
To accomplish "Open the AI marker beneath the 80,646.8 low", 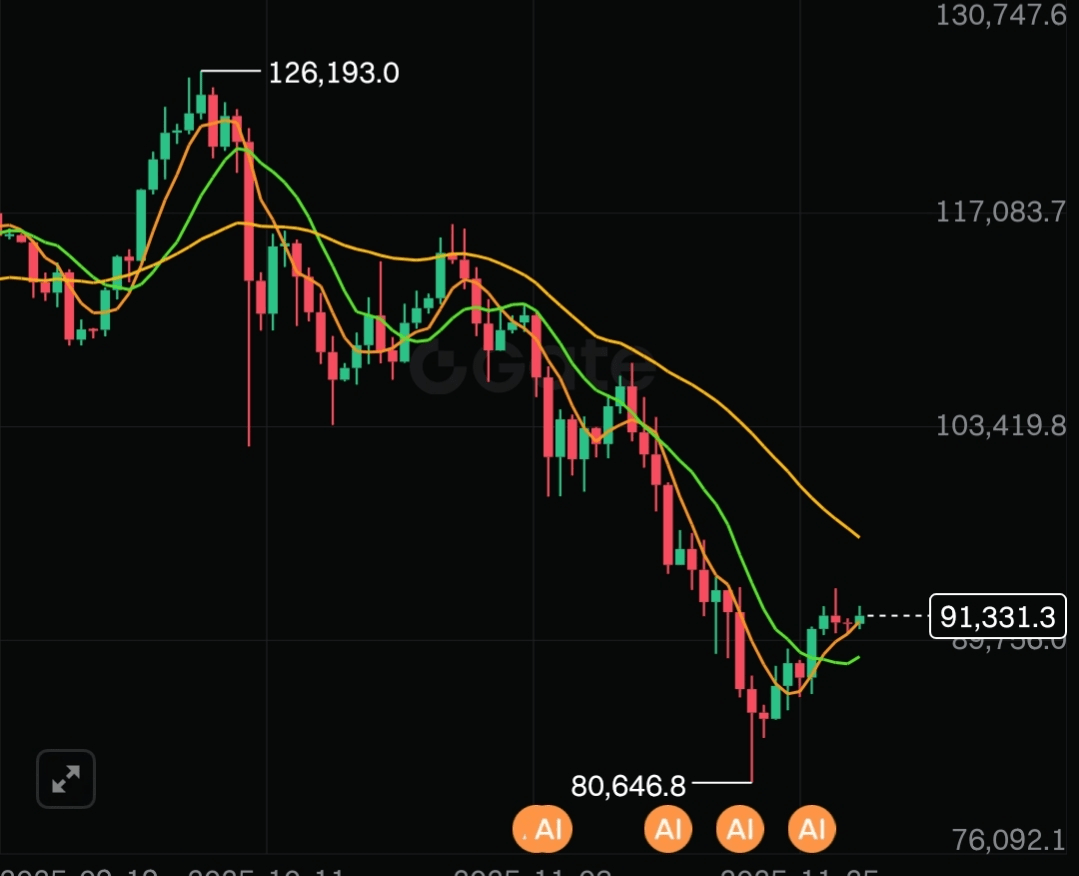I will point(740,829).
